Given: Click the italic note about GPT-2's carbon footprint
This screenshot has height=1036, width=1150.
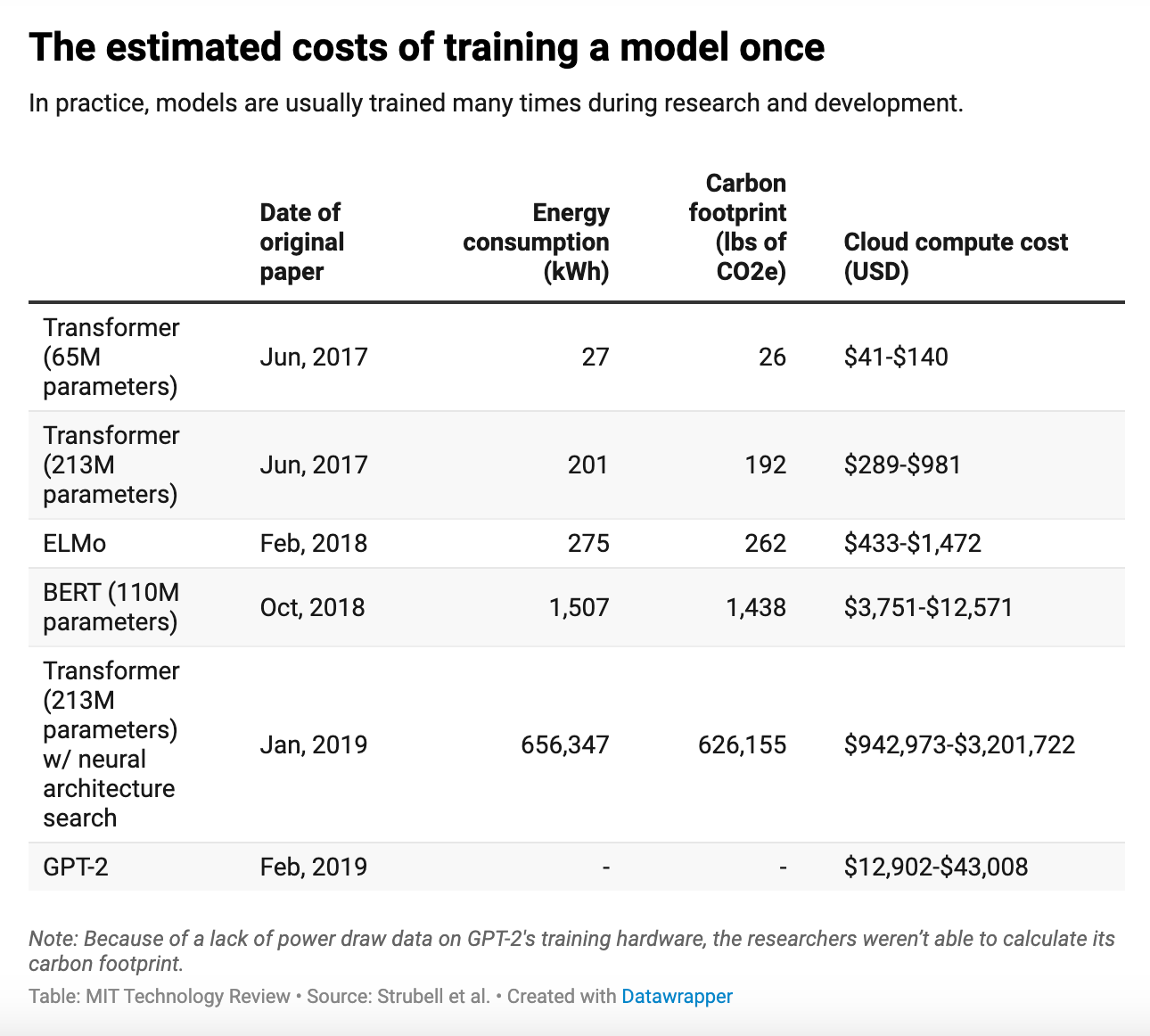Looking at the screenshot, I should tap(571, 950).
